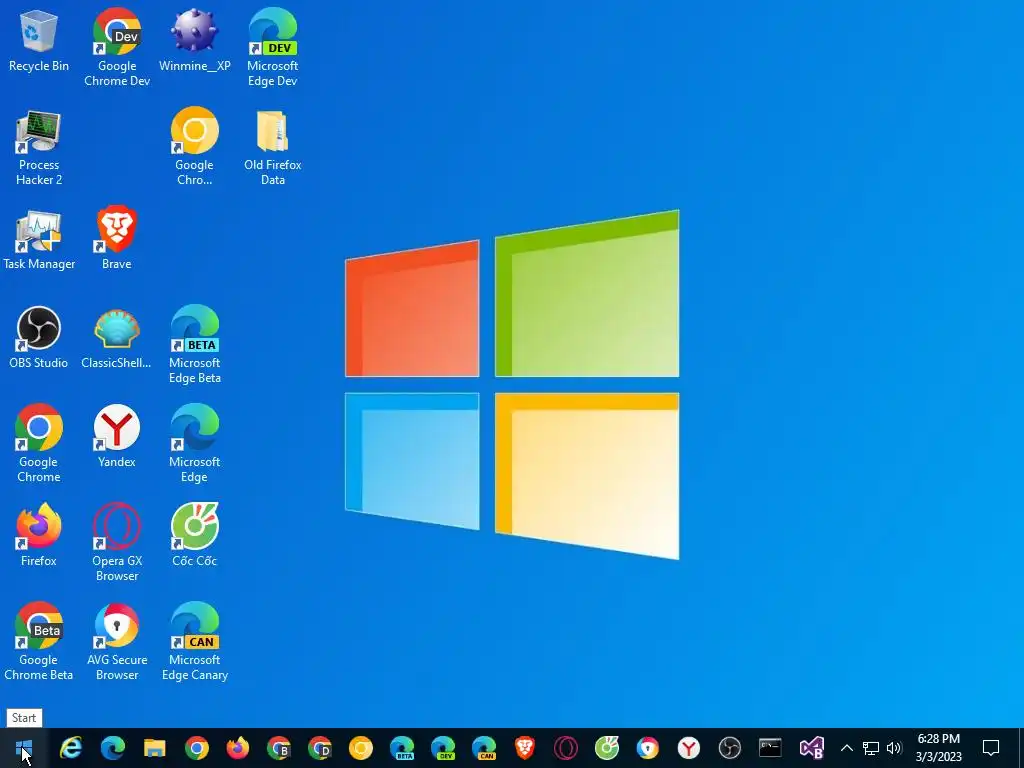Open Command Prompt from the taskbar
Viewport: 1024px width, 768px height.
[x=771, y=748]
